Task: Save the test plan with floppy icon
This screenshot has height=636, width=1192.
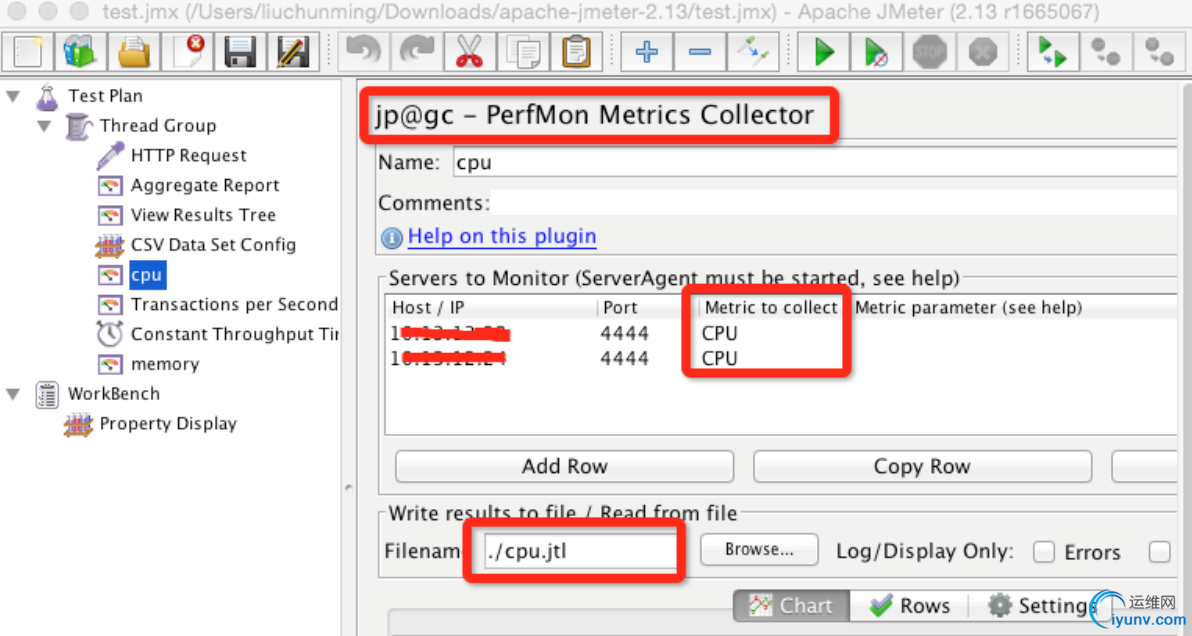Action: [x=240, y=52]
